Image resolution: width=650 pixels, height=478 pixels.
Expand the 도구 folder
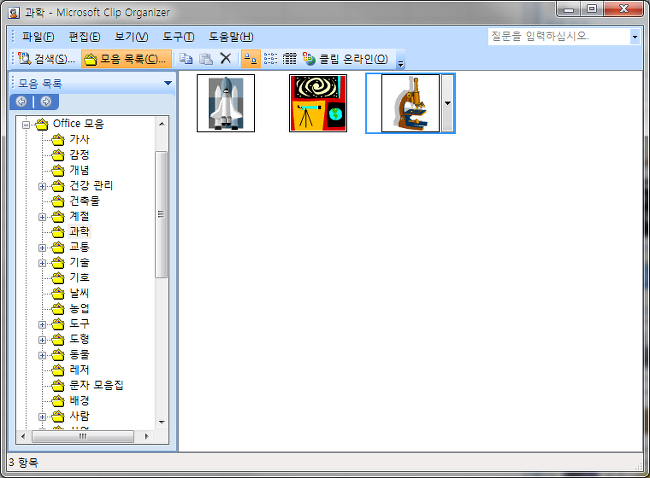(x=42, y=325)
